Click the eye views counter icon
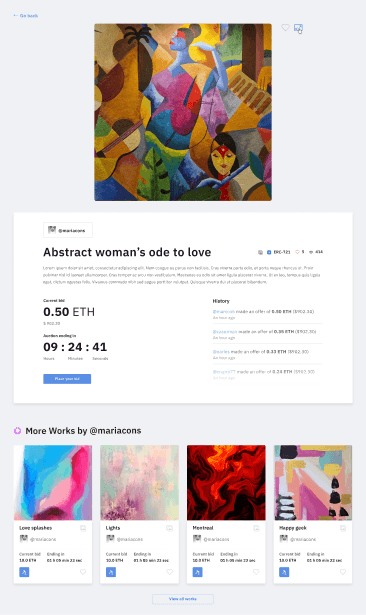The width and height of the screenshot is (366, 615). [x=311, y=252]
